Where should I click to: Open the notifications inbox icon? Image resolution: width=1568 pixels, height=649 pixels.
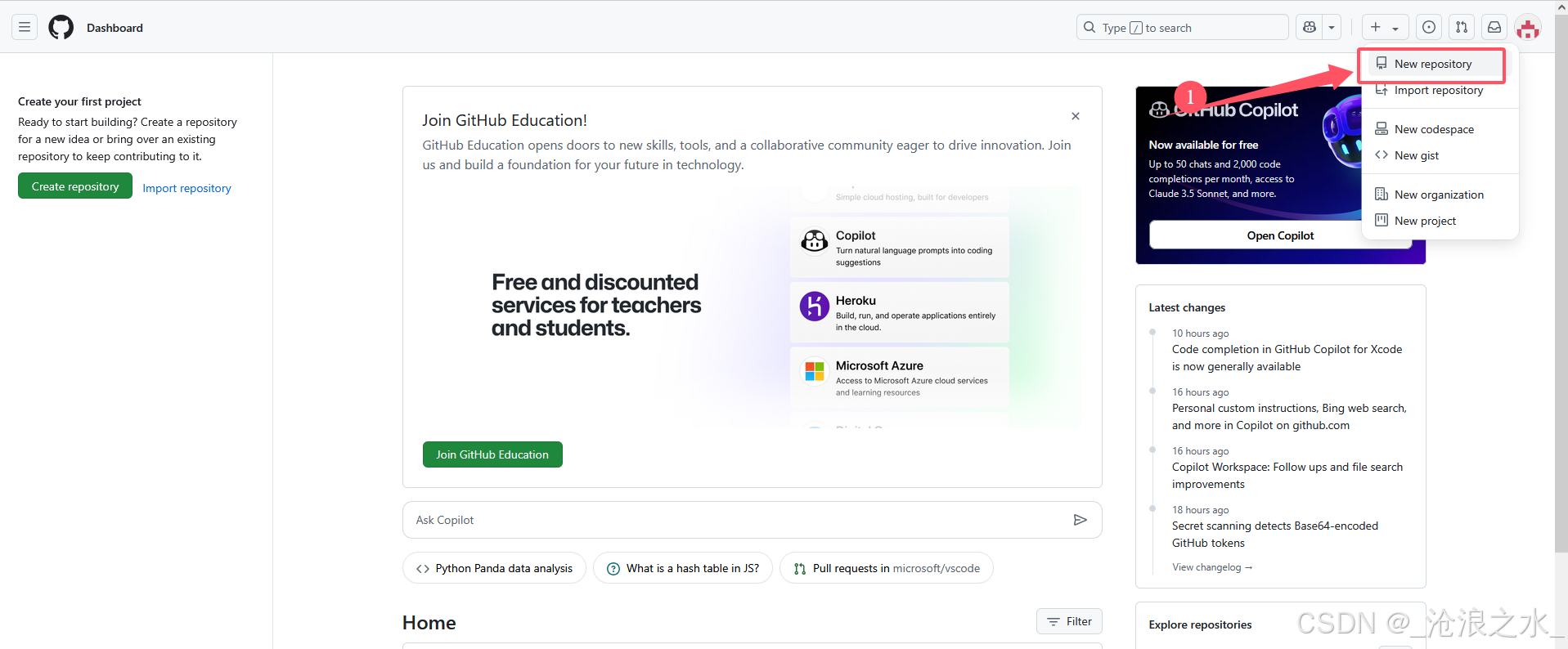(x=1494, y=27)
